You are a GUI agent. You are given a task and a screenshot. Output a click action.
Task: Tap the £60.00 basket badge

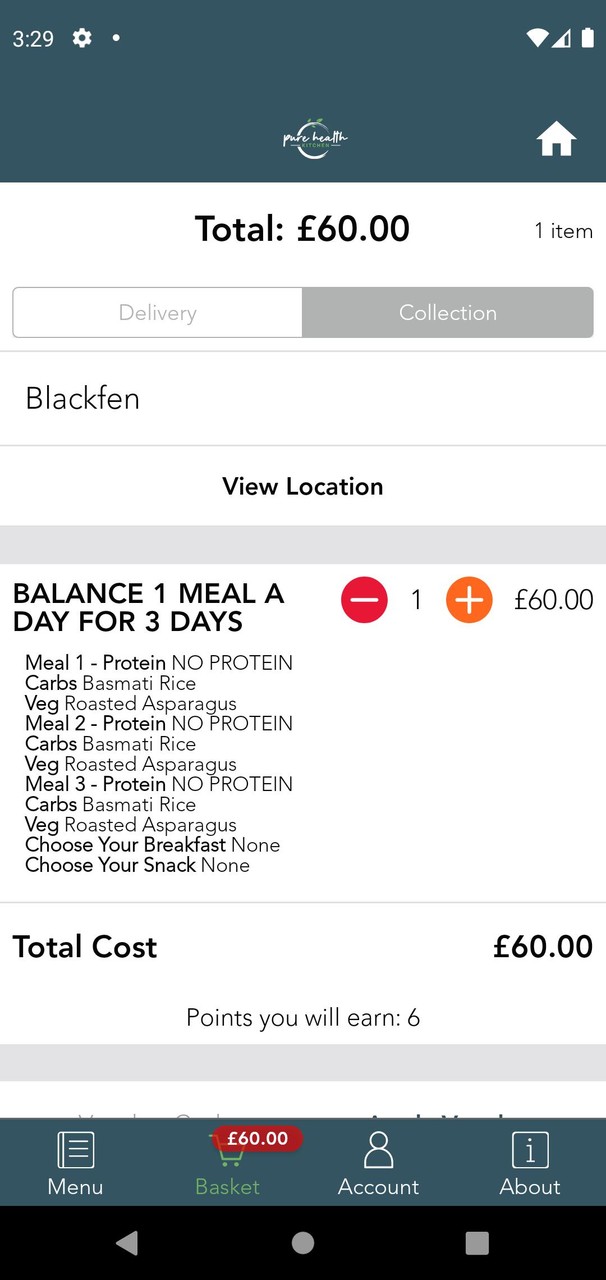click(x=257, y=1138)
